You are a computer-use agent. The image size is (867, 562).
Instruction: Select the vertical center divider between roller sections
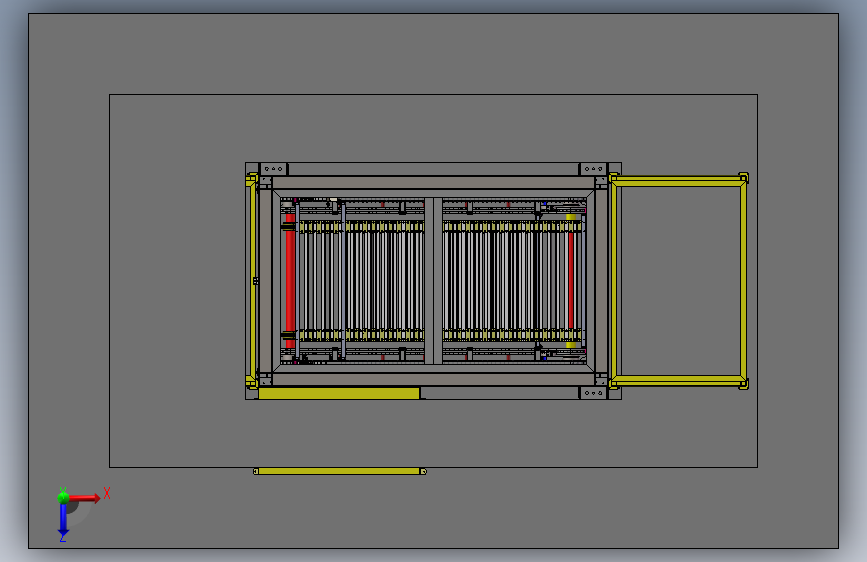pos(434,280)
